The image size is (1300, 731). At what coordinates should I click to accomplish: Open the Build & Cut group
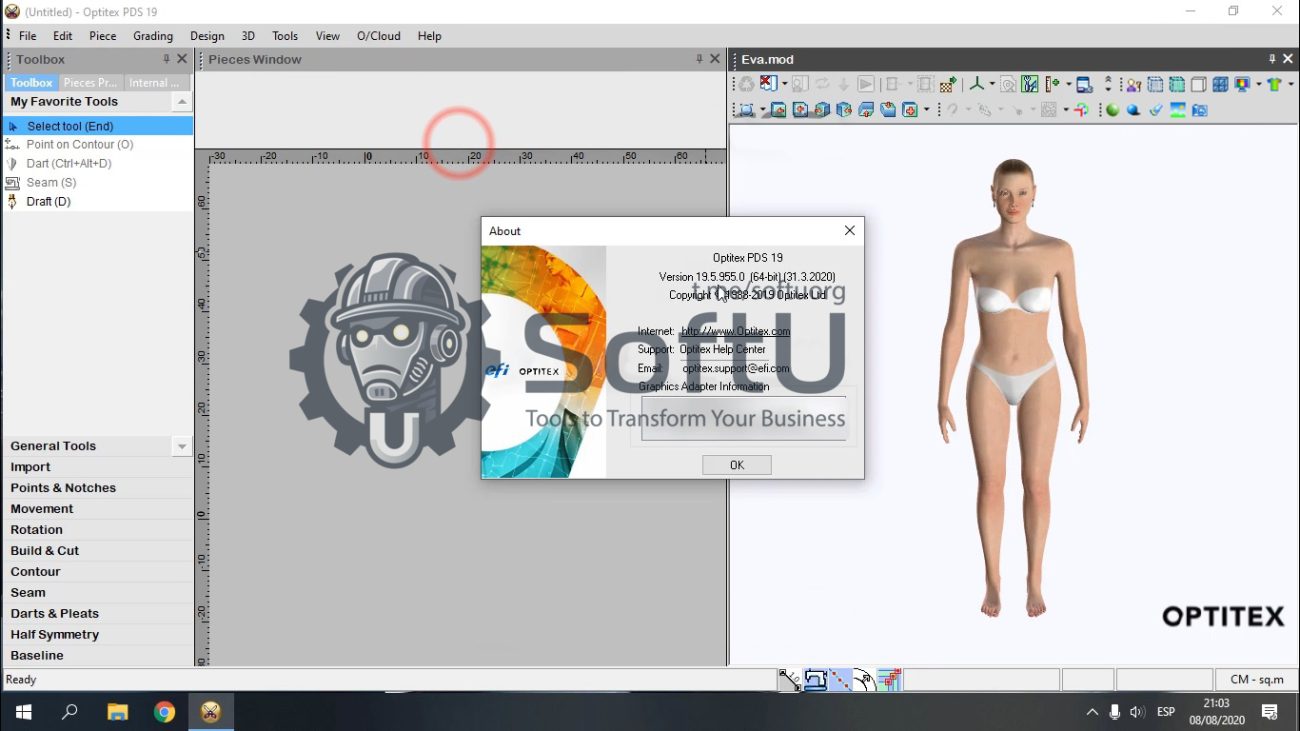coord(98,551)
